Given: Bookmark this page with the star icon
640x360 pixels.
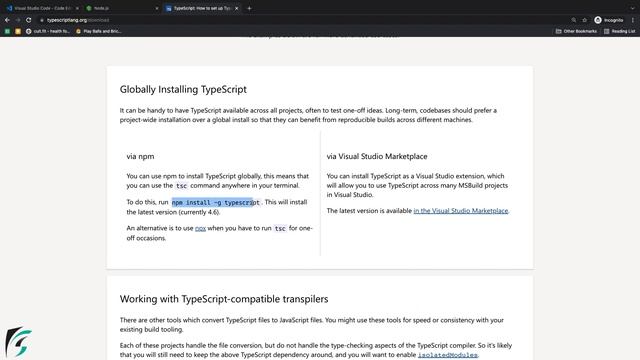Looking at the screenshot, I should (584, 20).
